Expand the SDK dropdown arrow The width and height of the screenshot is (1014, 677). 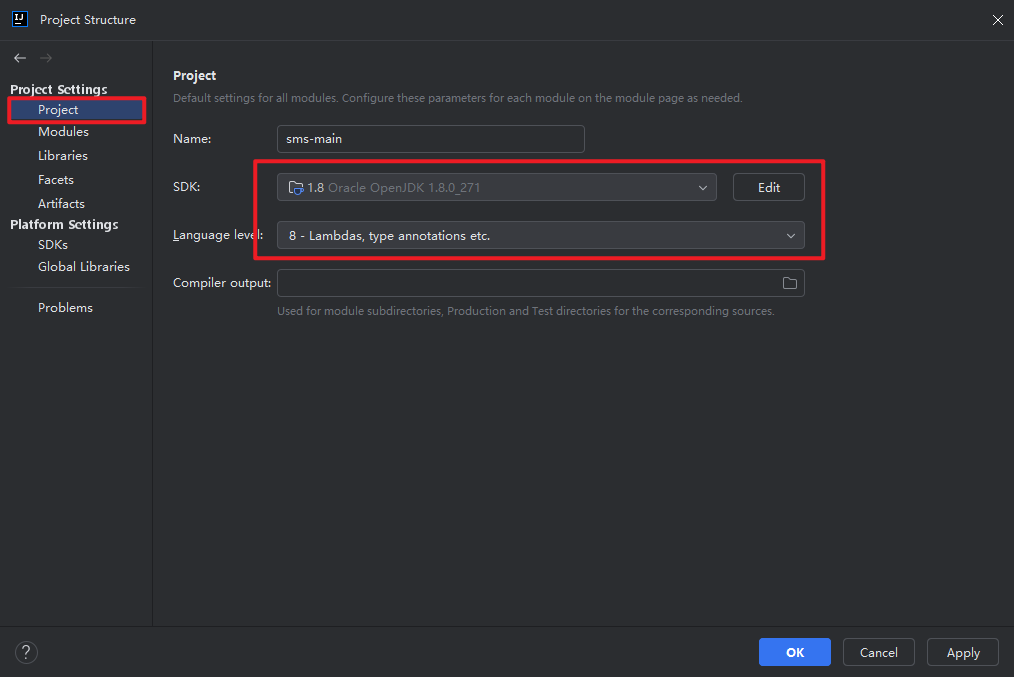coord(702,188)
